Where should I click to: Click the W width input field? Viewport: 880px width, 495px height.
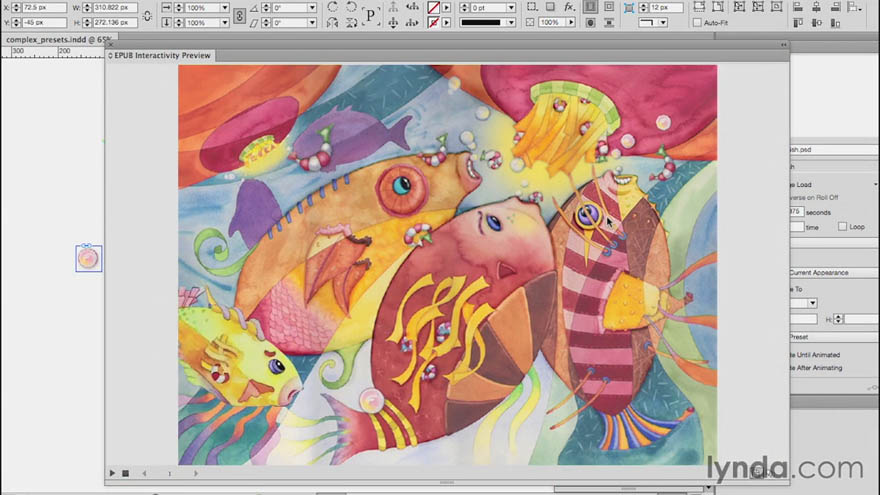(x=115, y=8)
